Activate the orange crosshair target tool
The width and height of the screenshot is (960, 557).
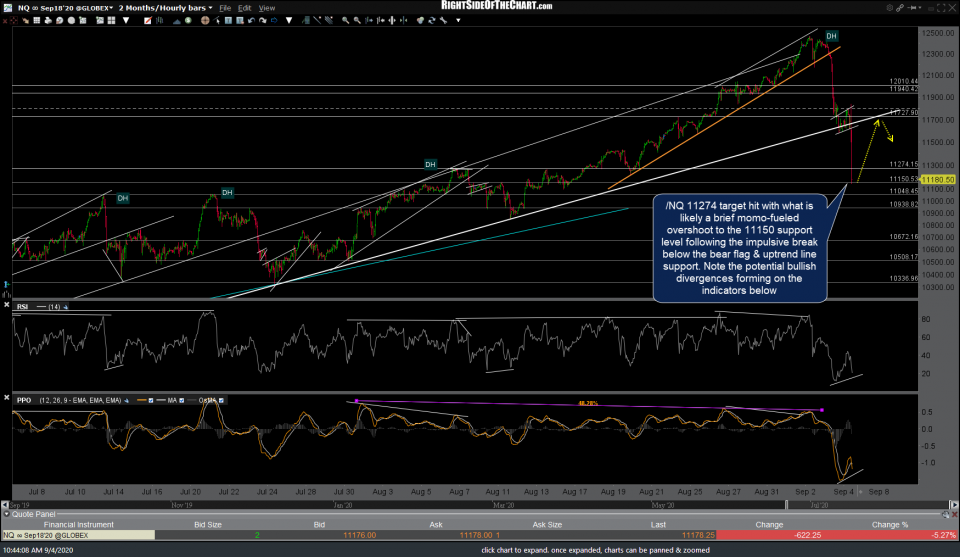click(x=205, y=20)
